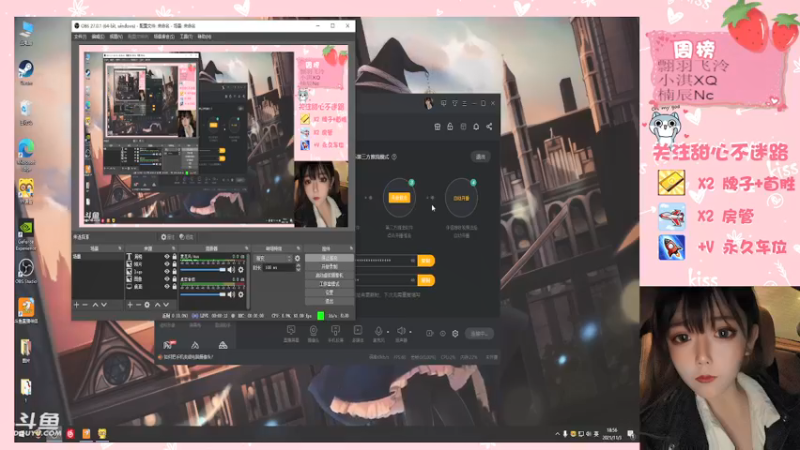Click transition duration spin arrows
This screenshot has height=450, width=800.
298,267
